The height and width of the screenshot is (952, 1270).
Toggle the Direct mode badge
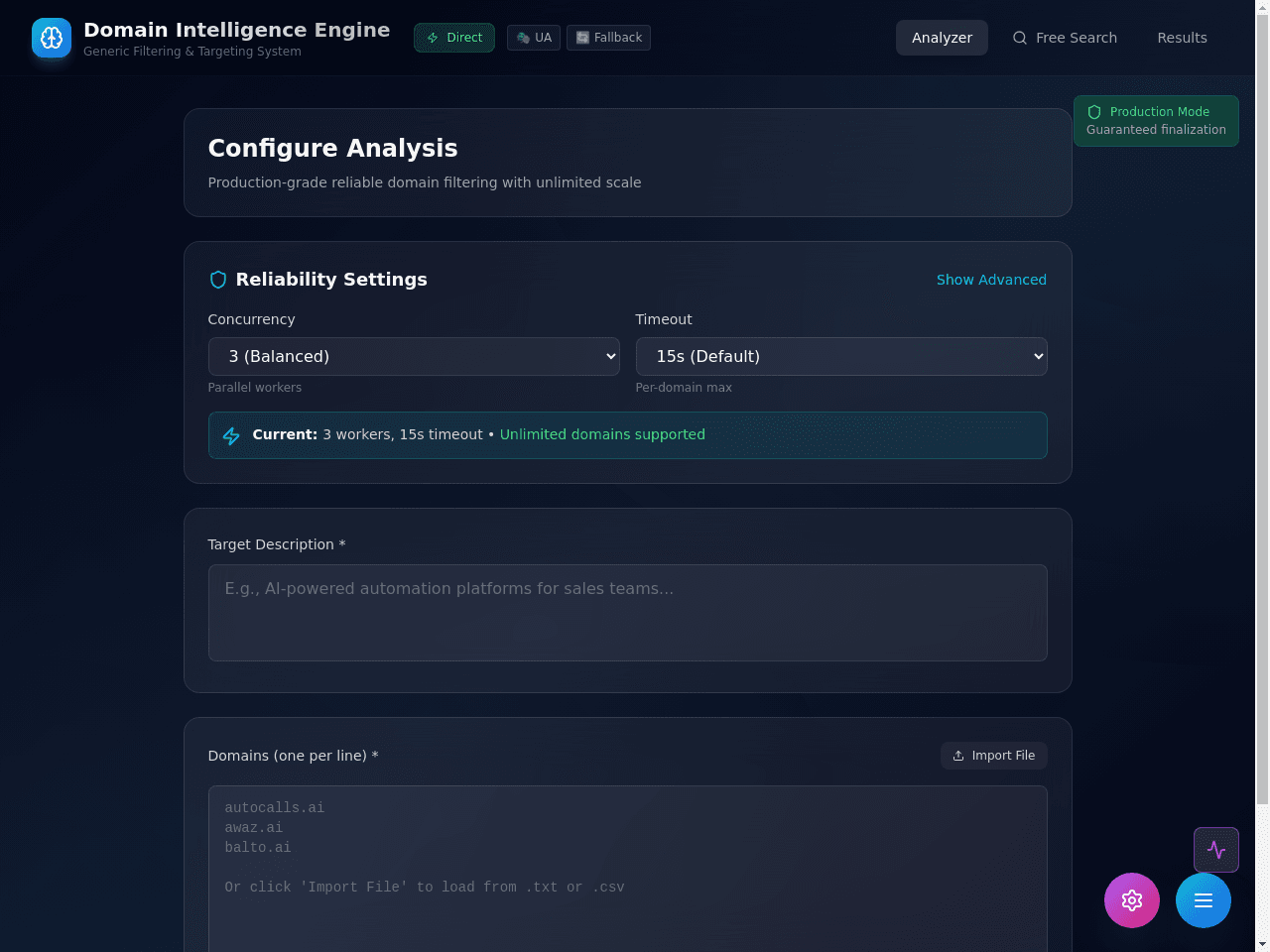pyautogui.click(x=454, y=38)
